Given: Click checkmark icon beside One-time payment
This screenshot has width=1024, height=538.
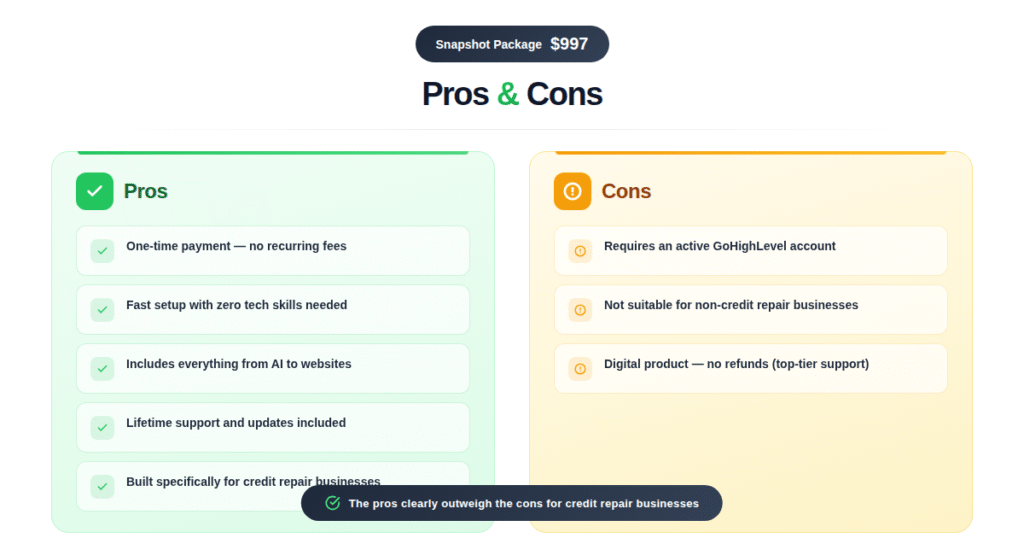Looking at the screenshot, I should click(x=103, y=251).
